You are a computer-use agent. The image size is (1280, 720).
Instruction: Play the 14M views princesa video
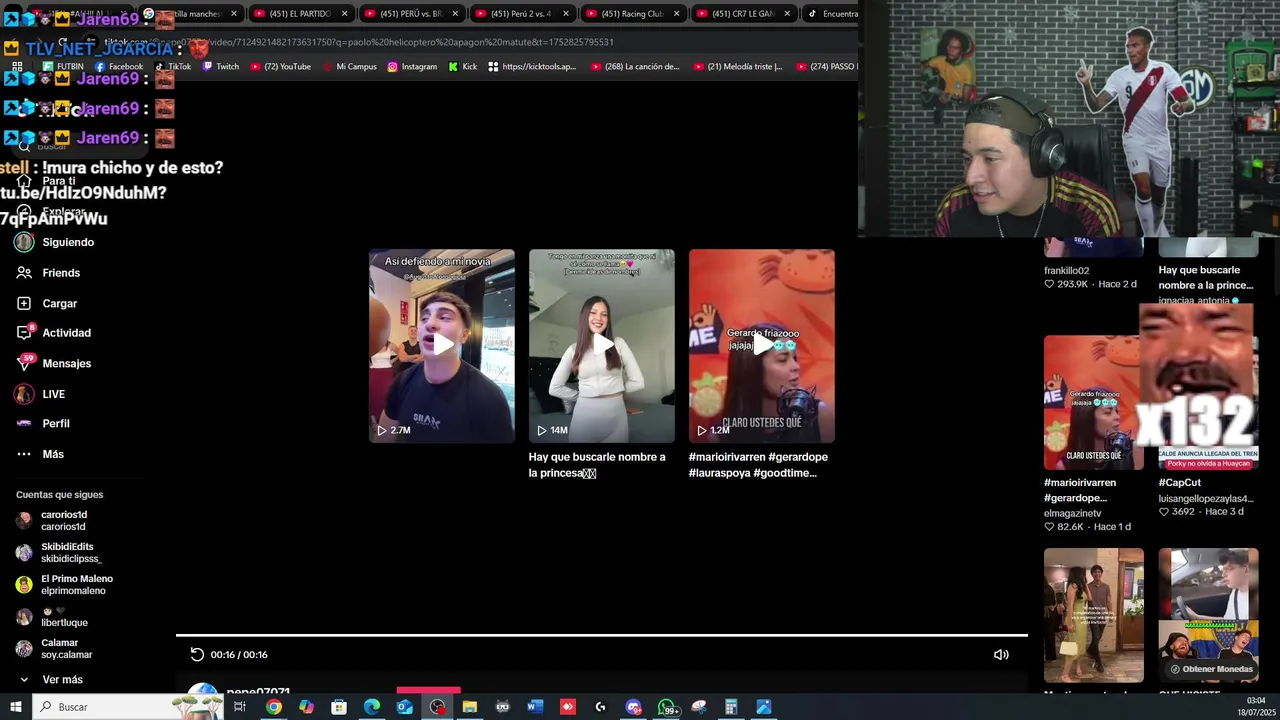click(602, 345)
